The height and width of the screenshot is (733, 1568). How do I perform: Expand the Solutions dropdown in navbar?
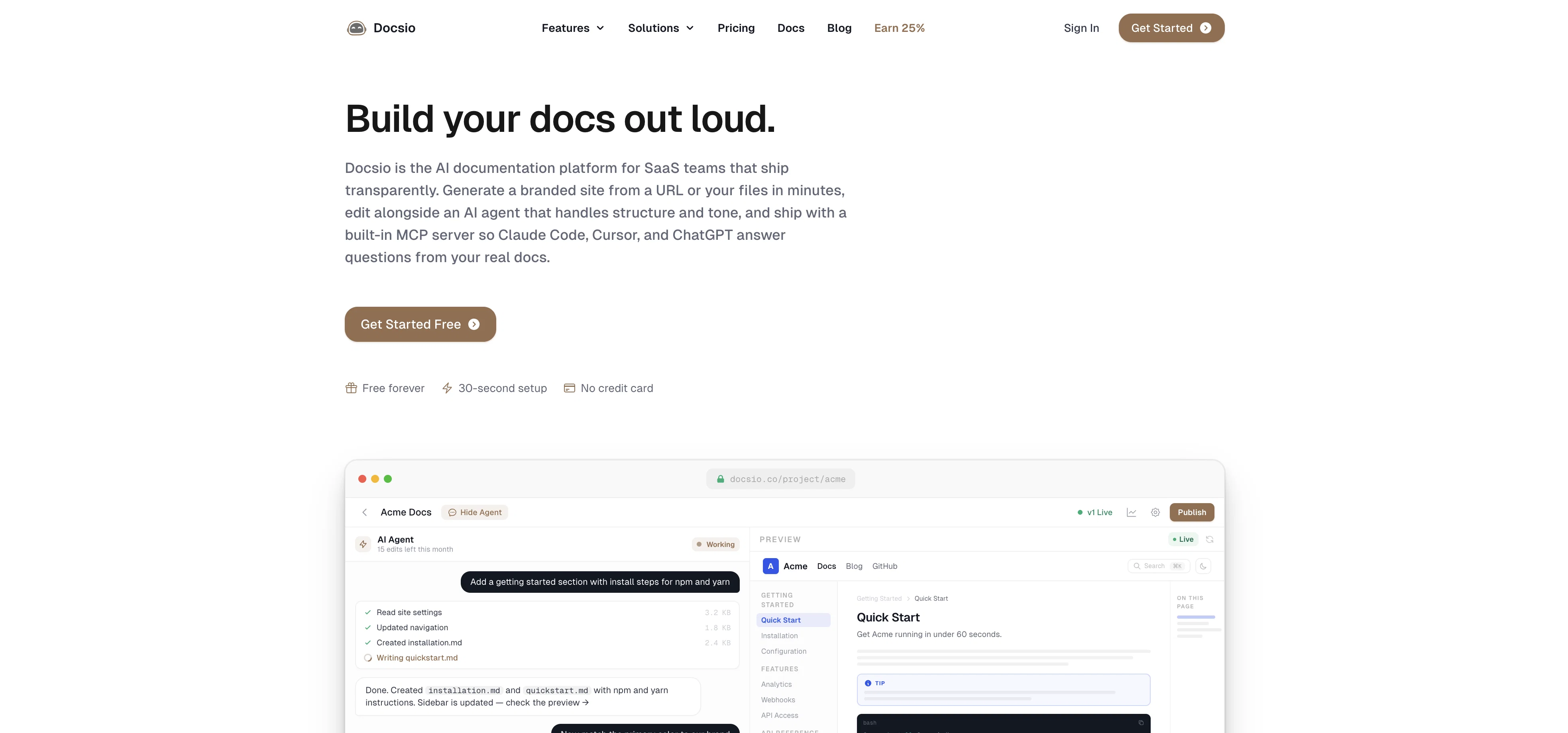tap(661, 28)
